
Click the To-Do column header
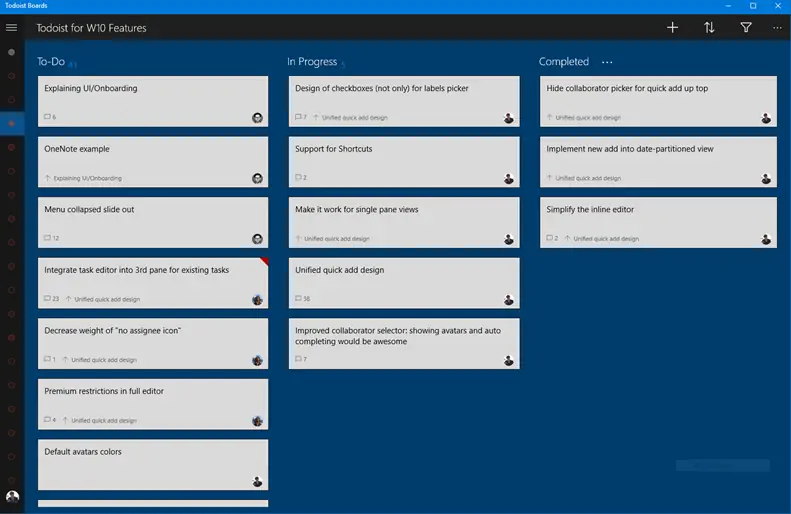(x=51, y=62)
